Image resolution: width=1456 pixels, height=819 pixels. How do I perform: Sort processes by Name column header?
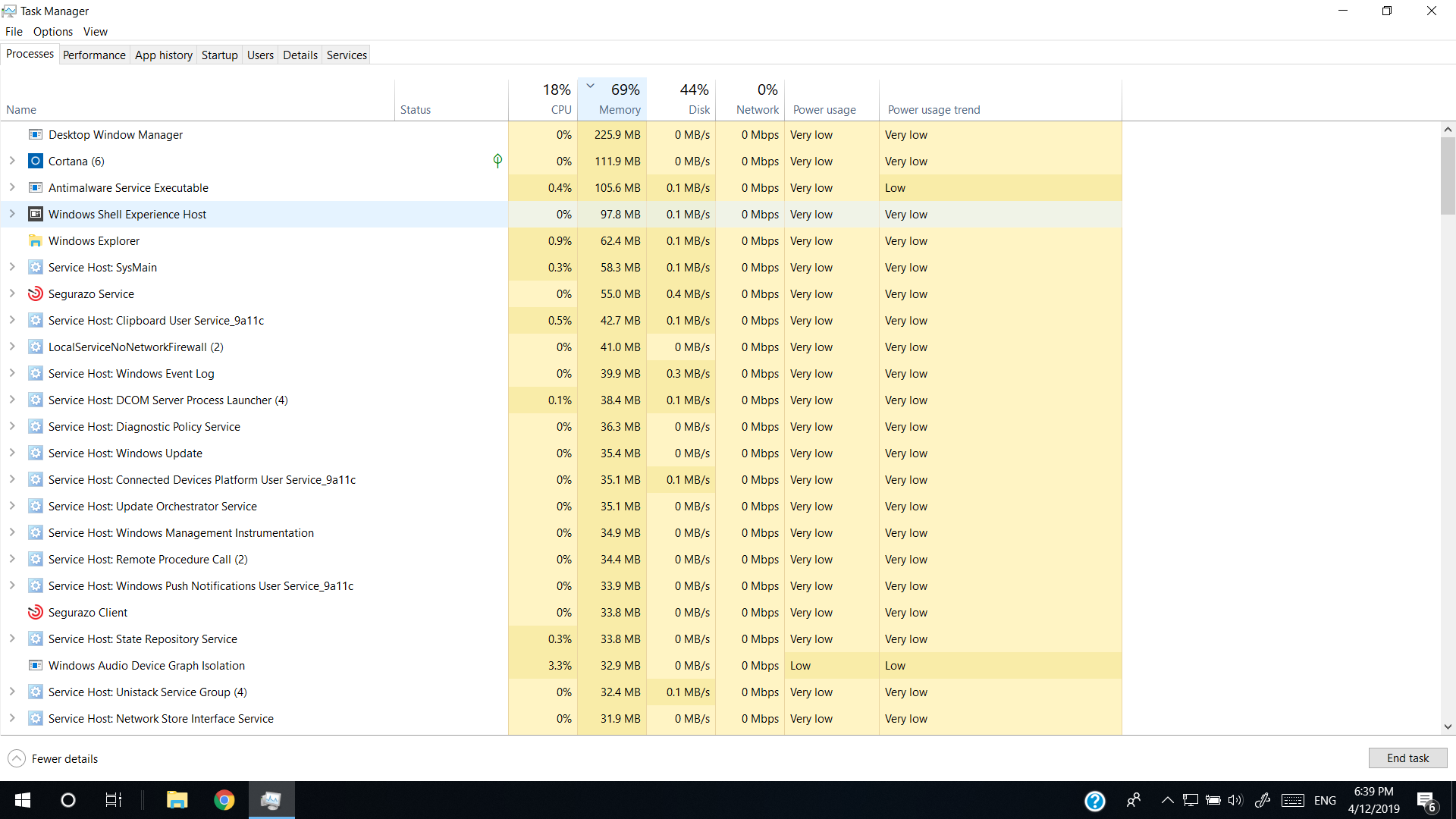tap(197, 99)
